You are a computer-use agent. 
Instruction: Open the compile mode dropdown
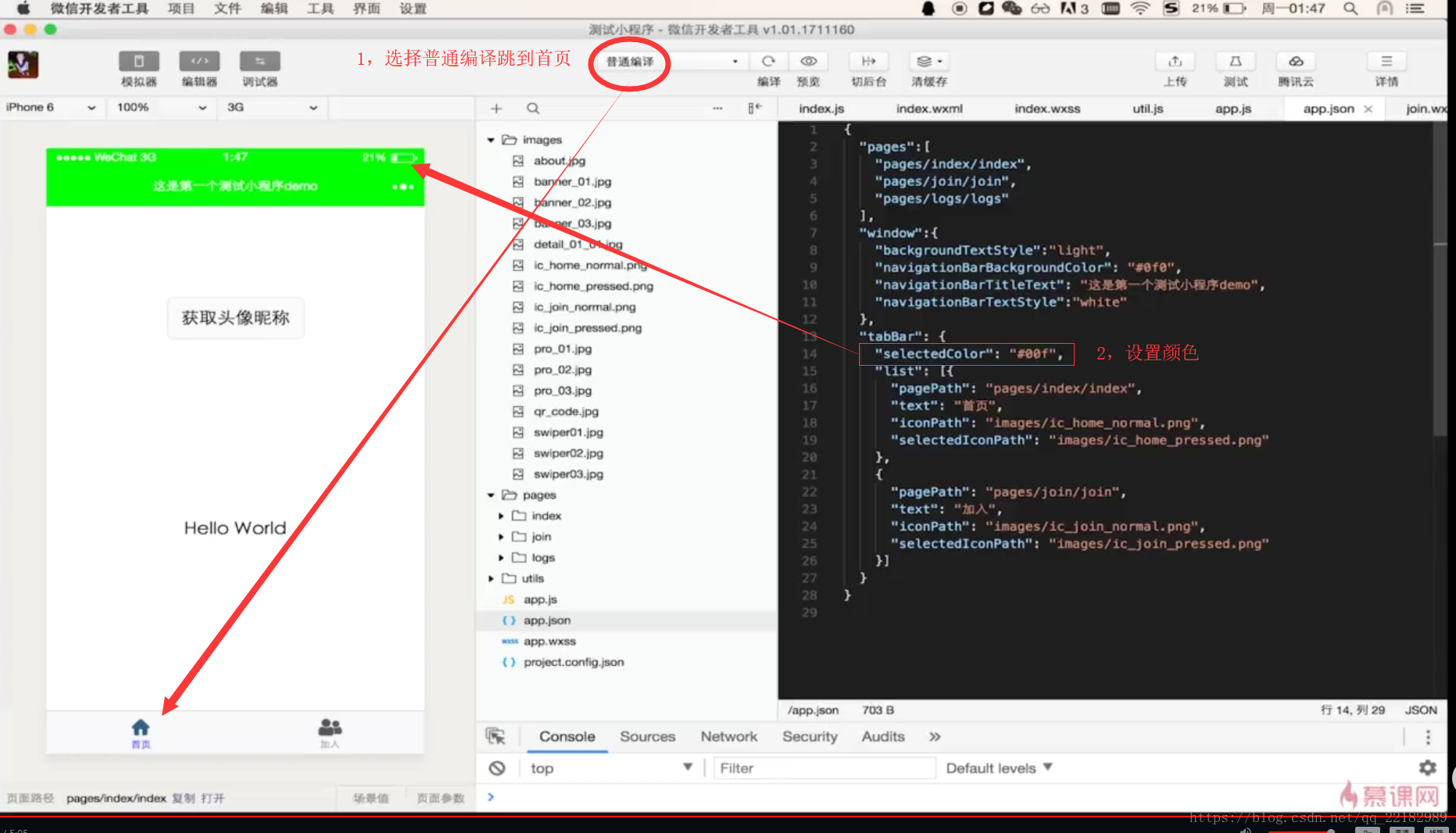(x=672, y=61)
